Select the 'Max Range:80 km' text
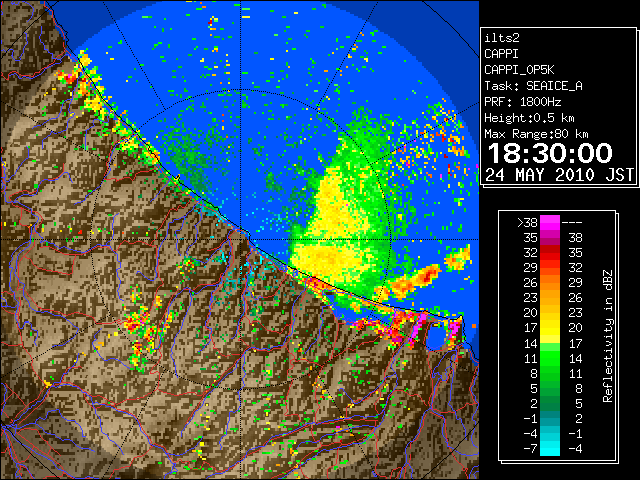Image resolution: width=640 pixels, height=480 pixels. click(536, 134)
